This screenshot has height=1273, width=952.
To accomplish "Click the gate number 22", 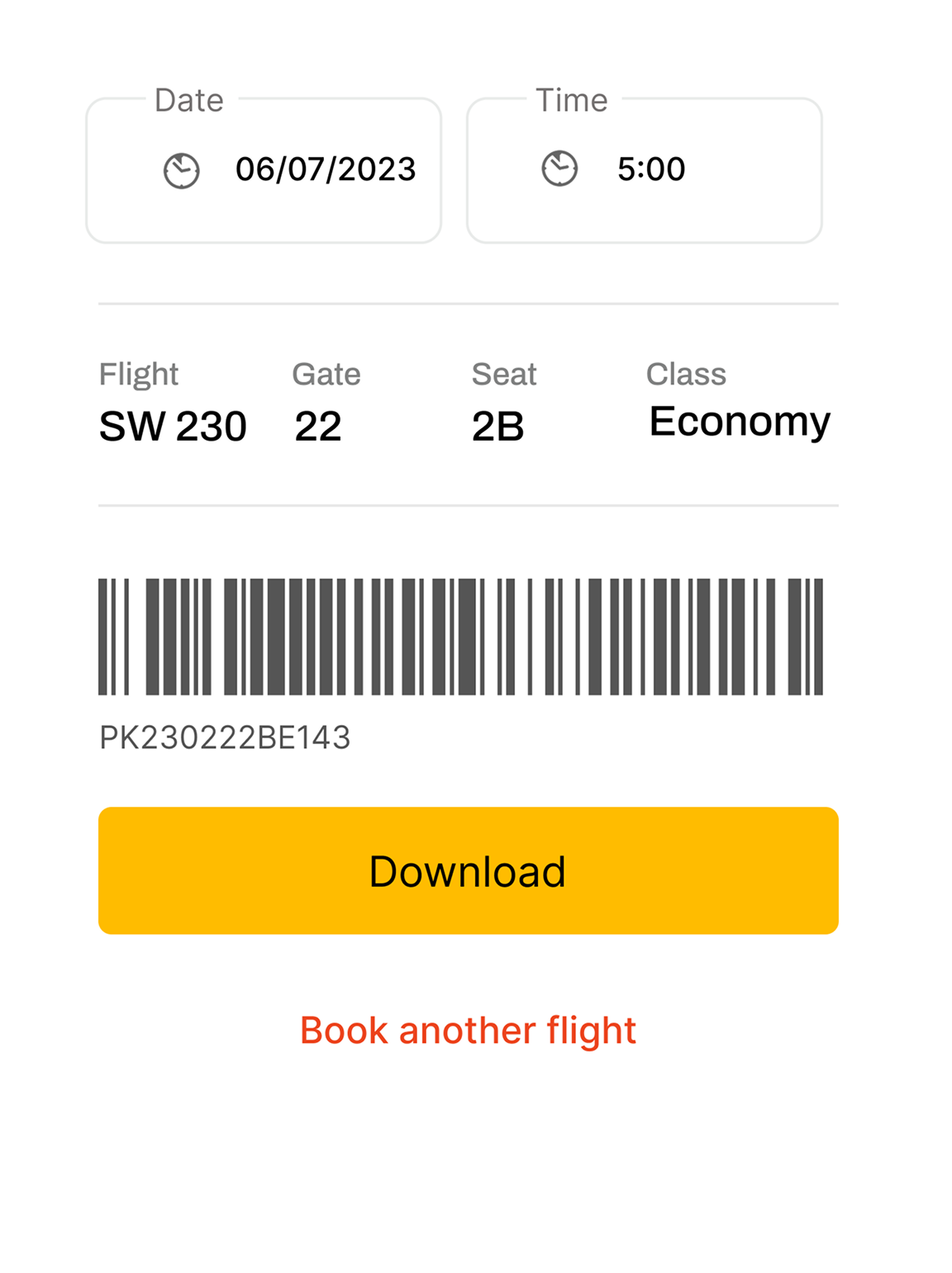I will 318,427.
